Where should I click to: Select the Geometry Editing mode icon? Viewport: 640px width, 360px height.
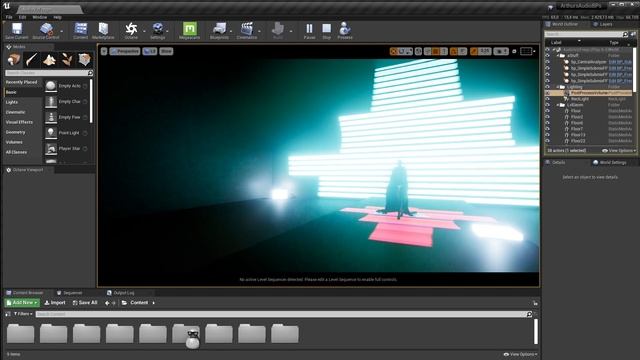point(84,60)
